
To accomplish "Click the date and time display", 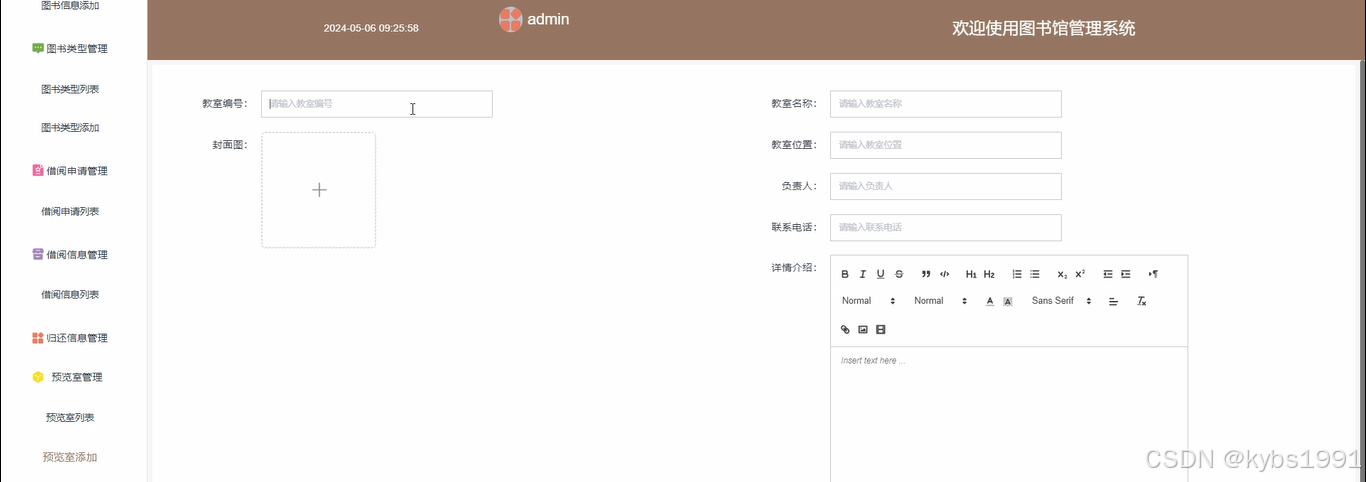I will point(371,28).
